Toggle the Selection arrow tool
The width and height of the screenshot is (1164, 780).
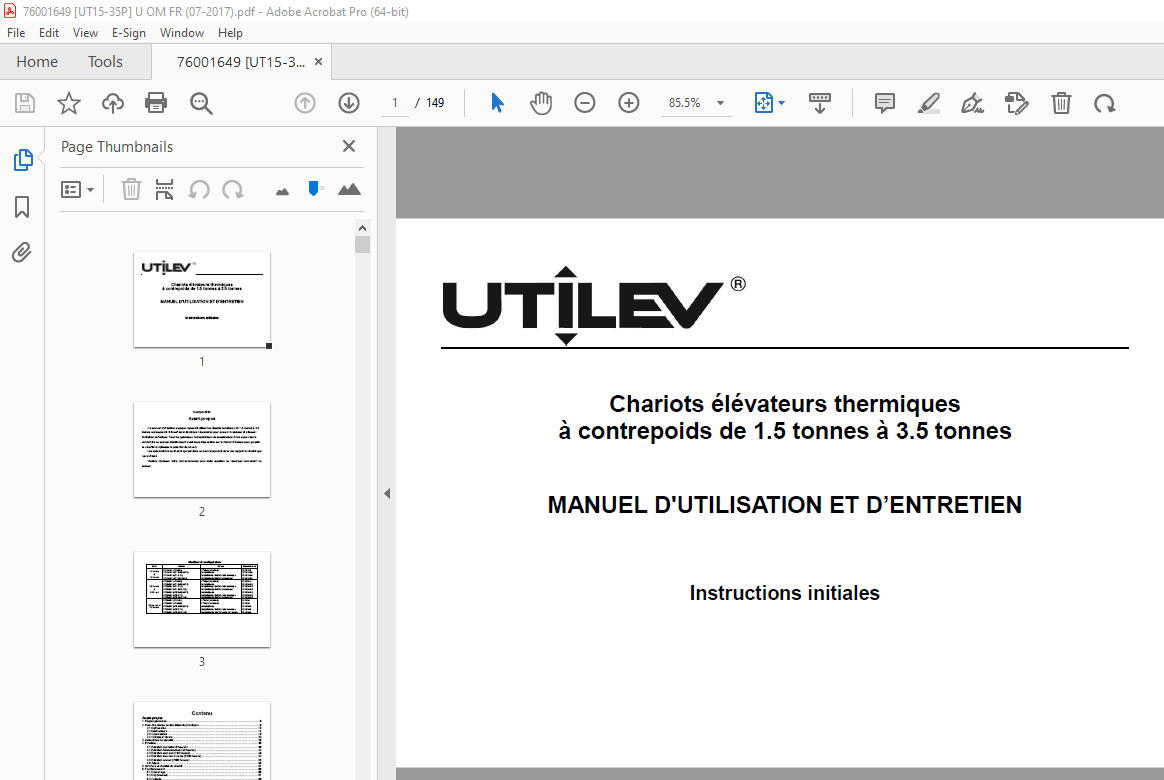496,102
